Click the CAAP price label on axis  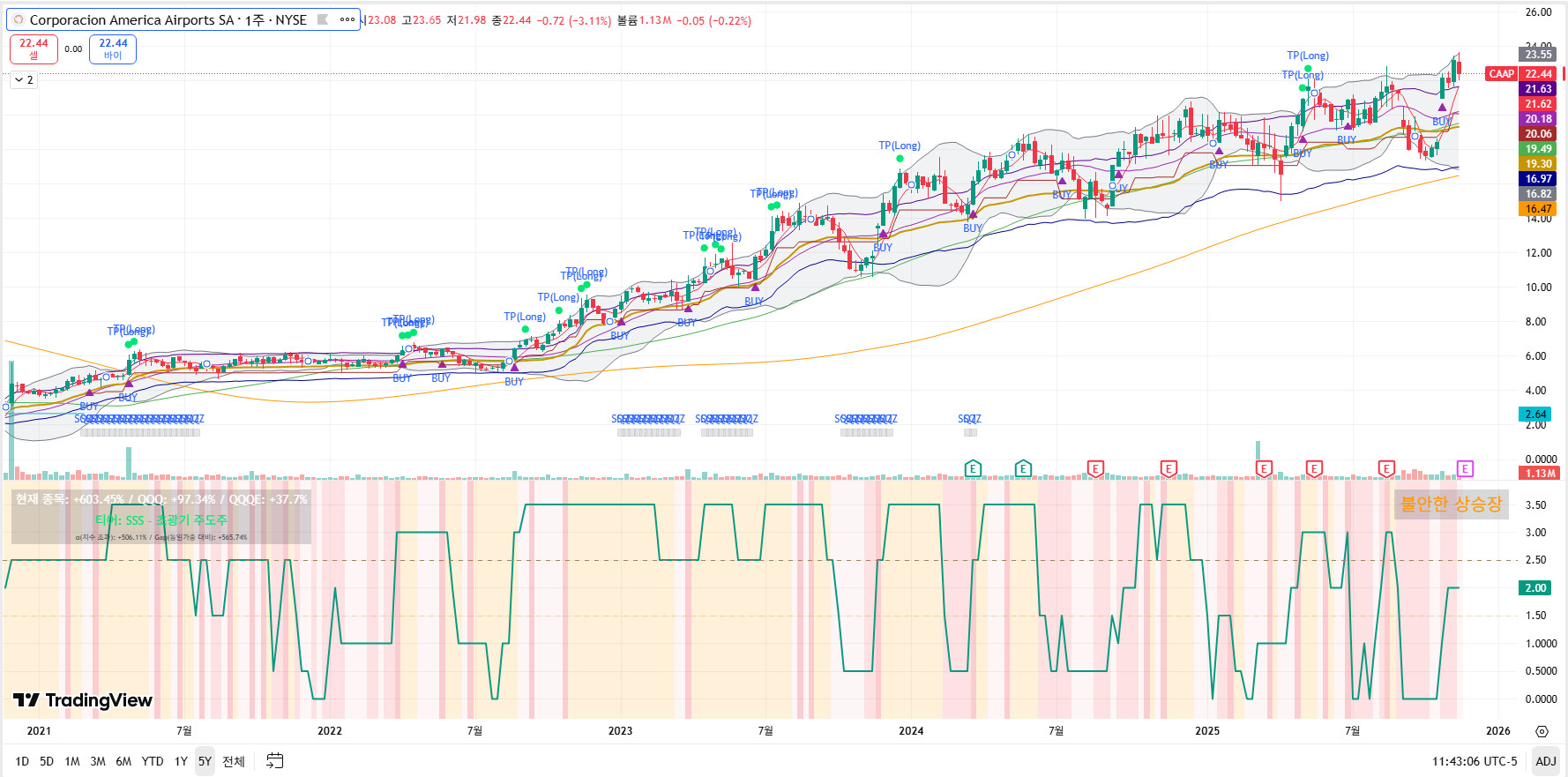pos(1501,74)
